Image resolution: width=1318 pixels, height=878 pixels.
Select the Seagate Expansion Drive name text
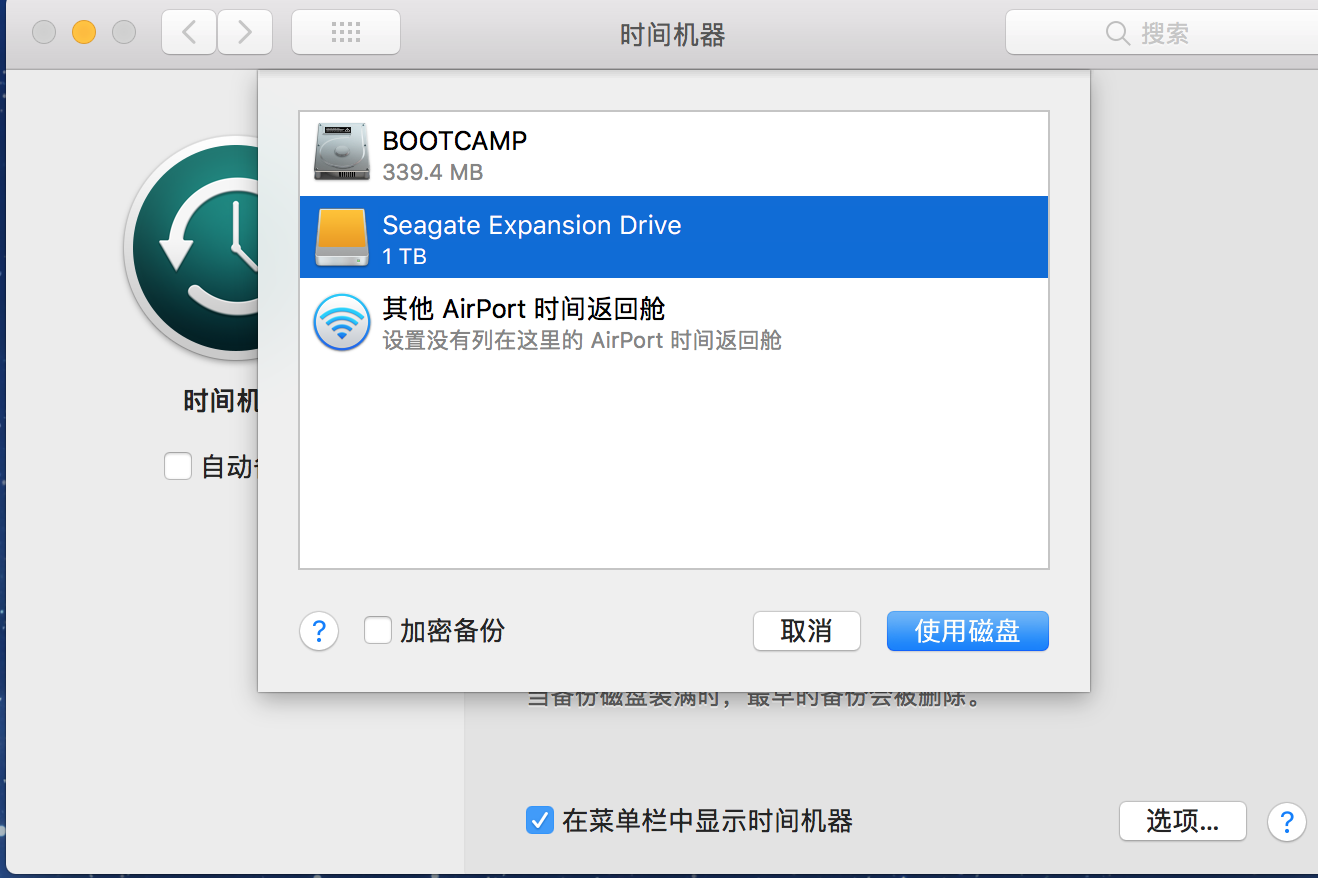(532, 225)
